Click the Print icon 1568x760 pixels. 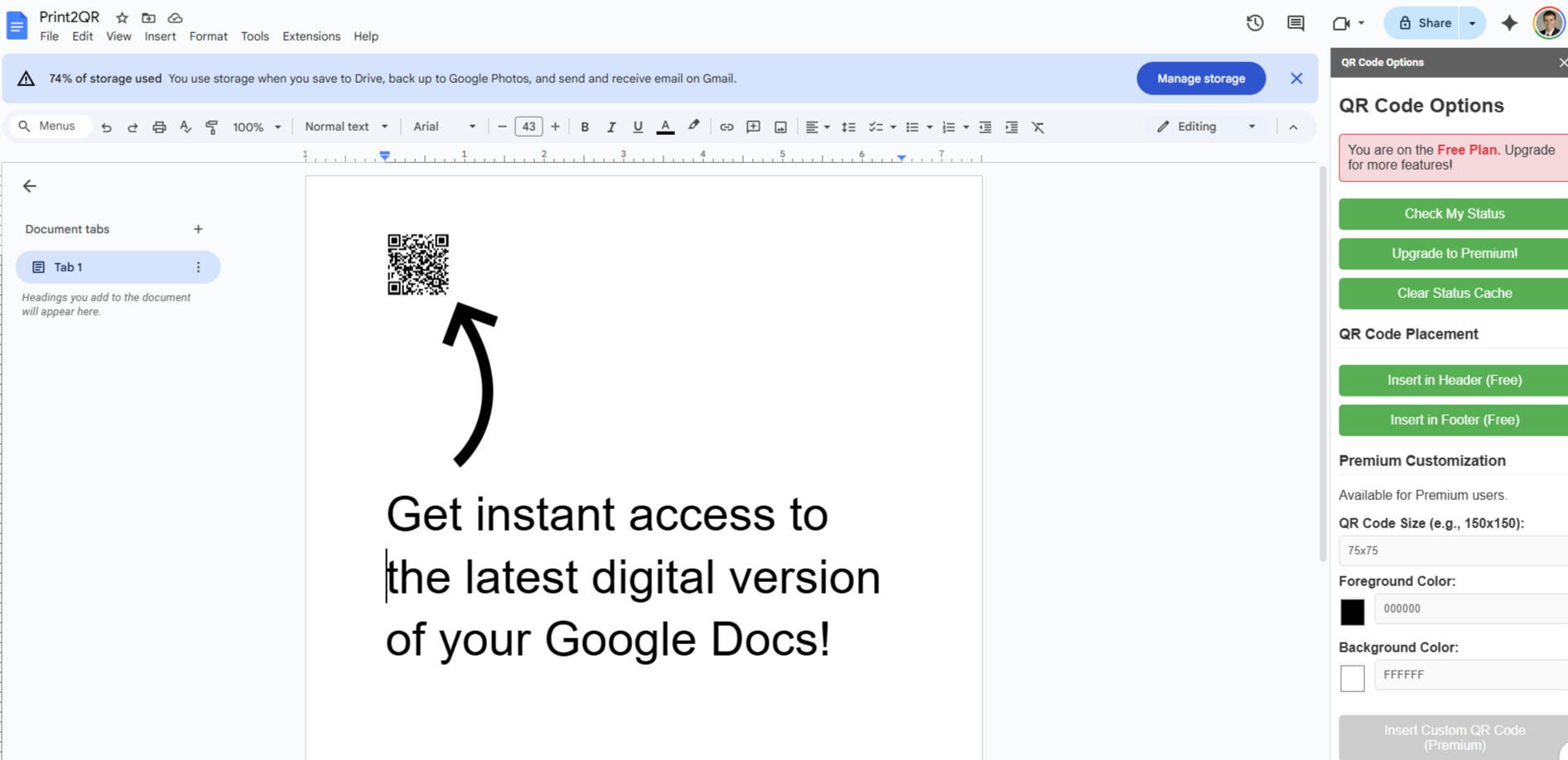(x=159, y=127)
